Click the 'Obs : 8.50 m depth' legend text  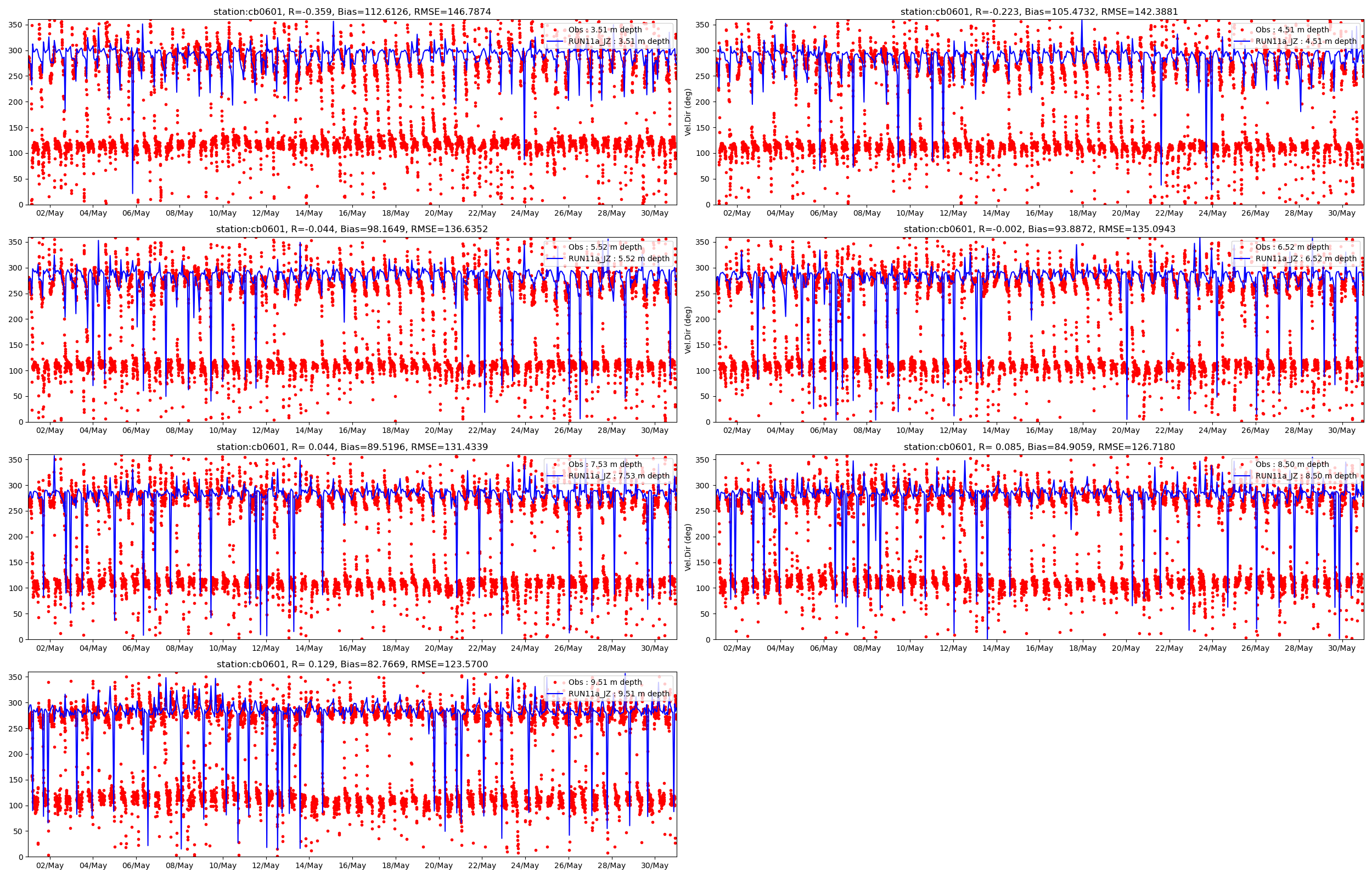[1292, 464]
